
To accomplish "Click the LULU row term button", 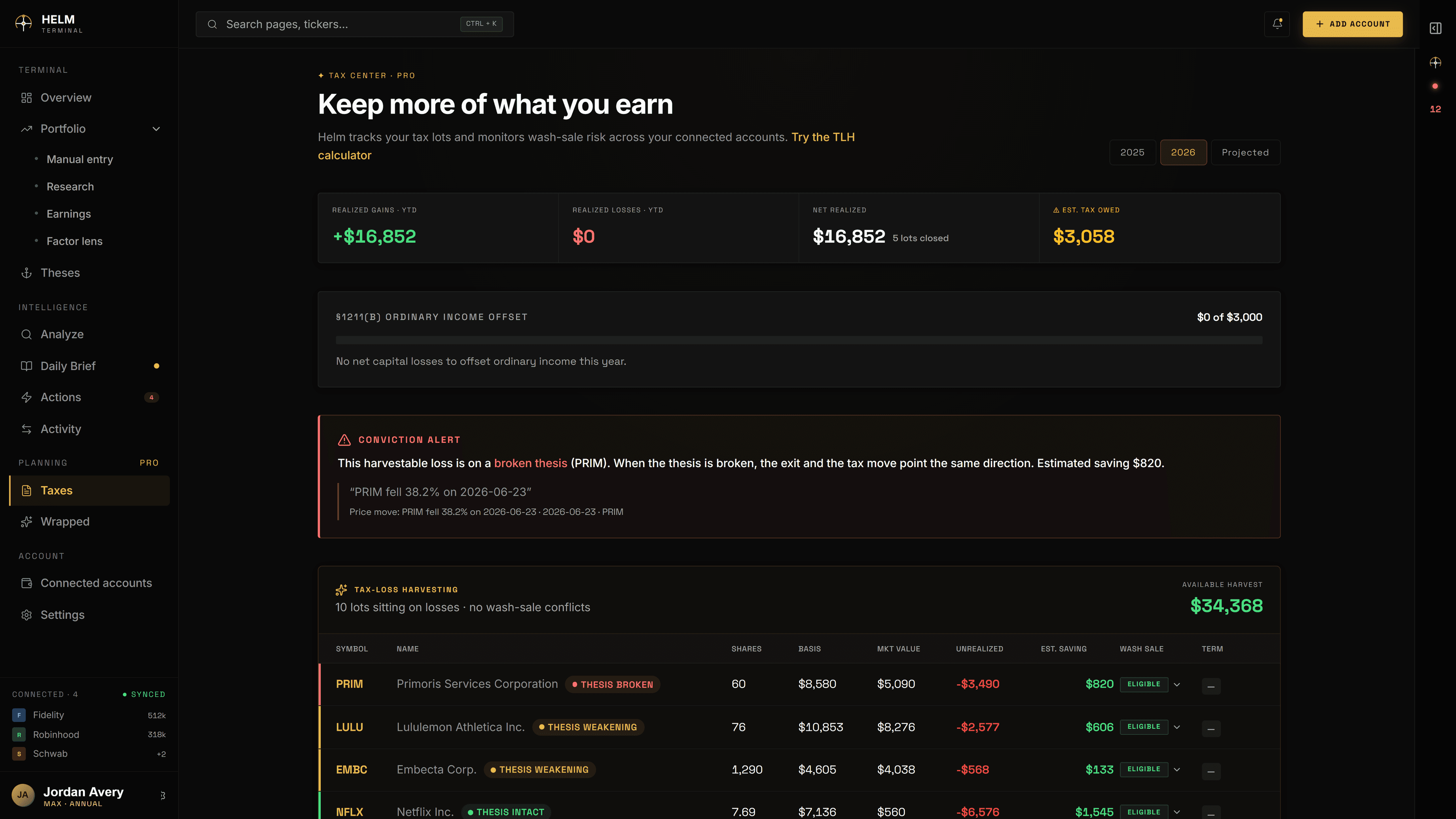I will [x=1211, y=728].
